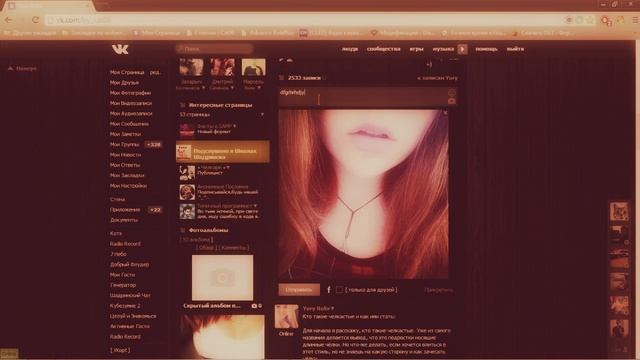Image resolution: width=640 pixels, height=360 pixels.
Task: Open the 'Прикрепить' attach link
Action: (x=439, y=290)
